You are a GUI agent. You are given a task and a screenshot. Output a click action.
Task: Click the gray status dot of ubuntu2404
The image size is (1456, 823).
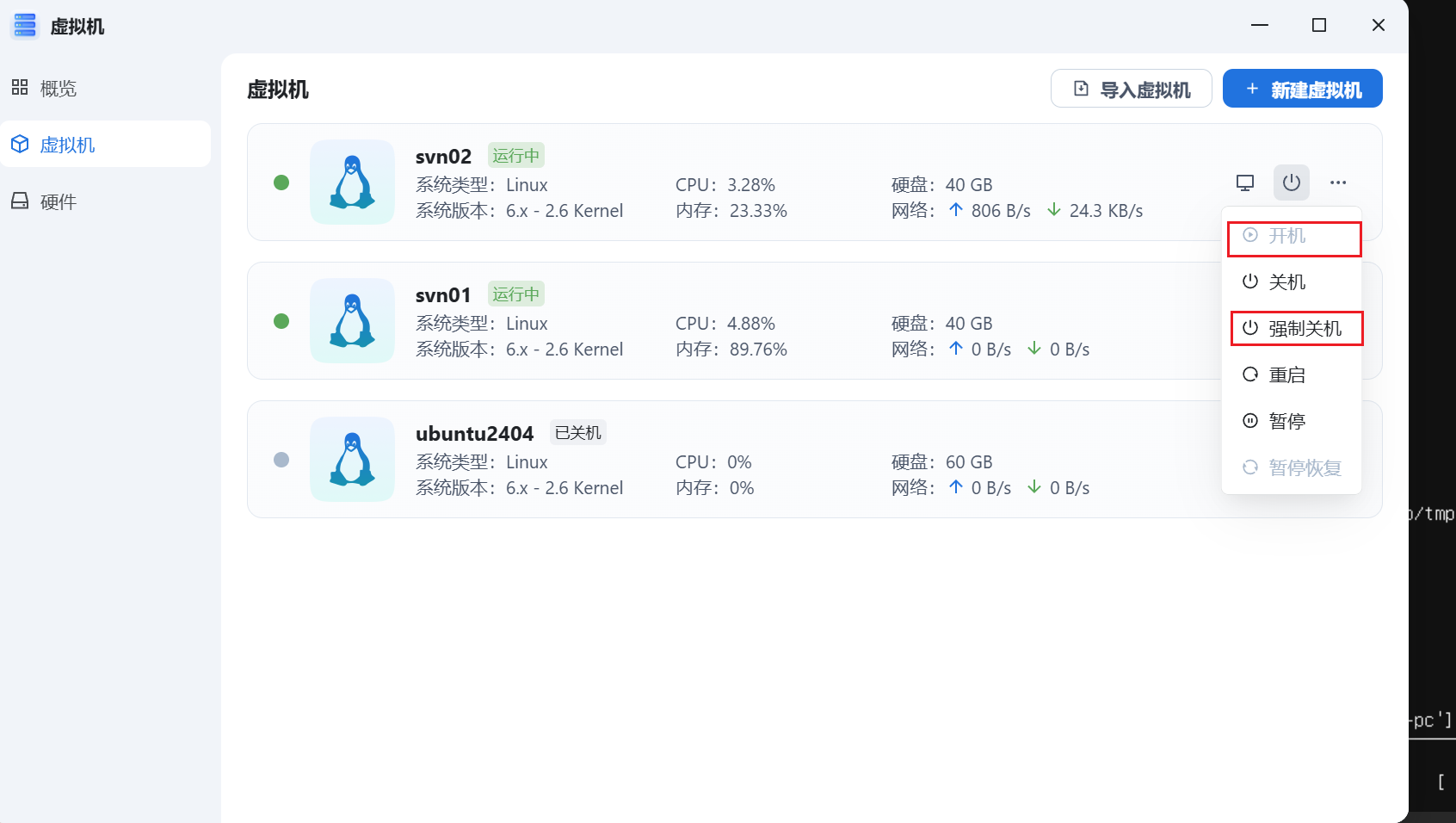point(281,460)
